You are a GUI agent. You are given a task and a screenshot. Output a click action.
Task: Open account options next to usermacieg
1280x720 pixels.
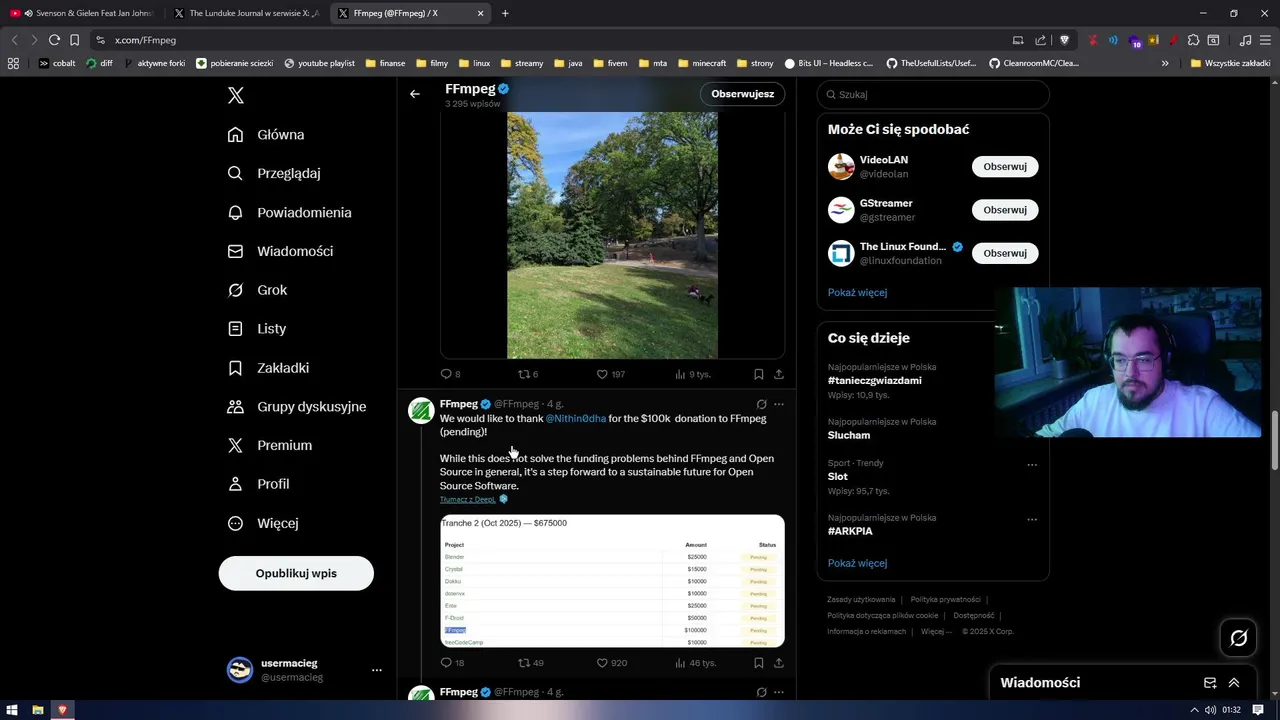[376, 670]
